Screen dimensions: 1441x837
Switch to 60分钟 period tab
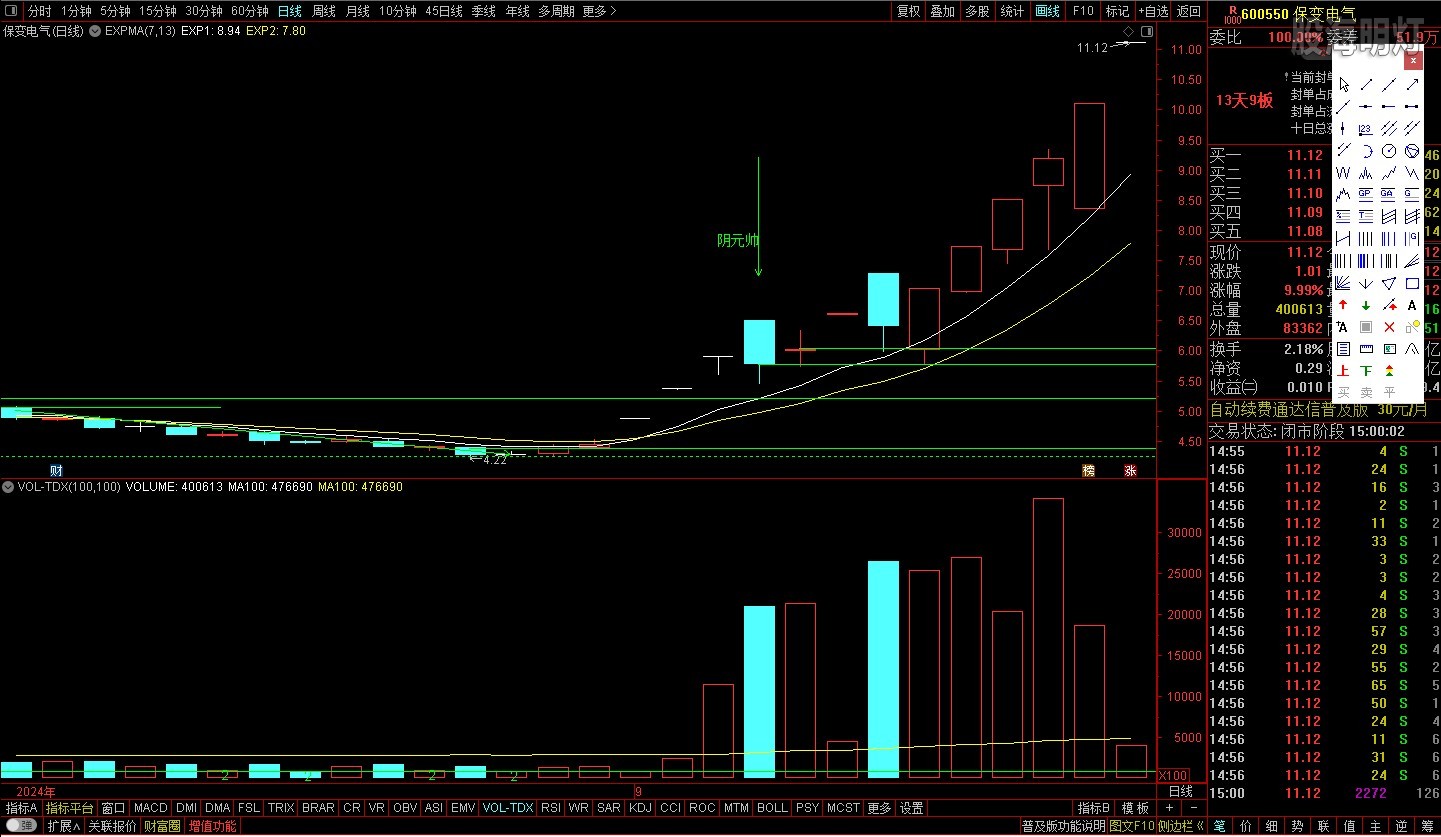coord(250,11)
